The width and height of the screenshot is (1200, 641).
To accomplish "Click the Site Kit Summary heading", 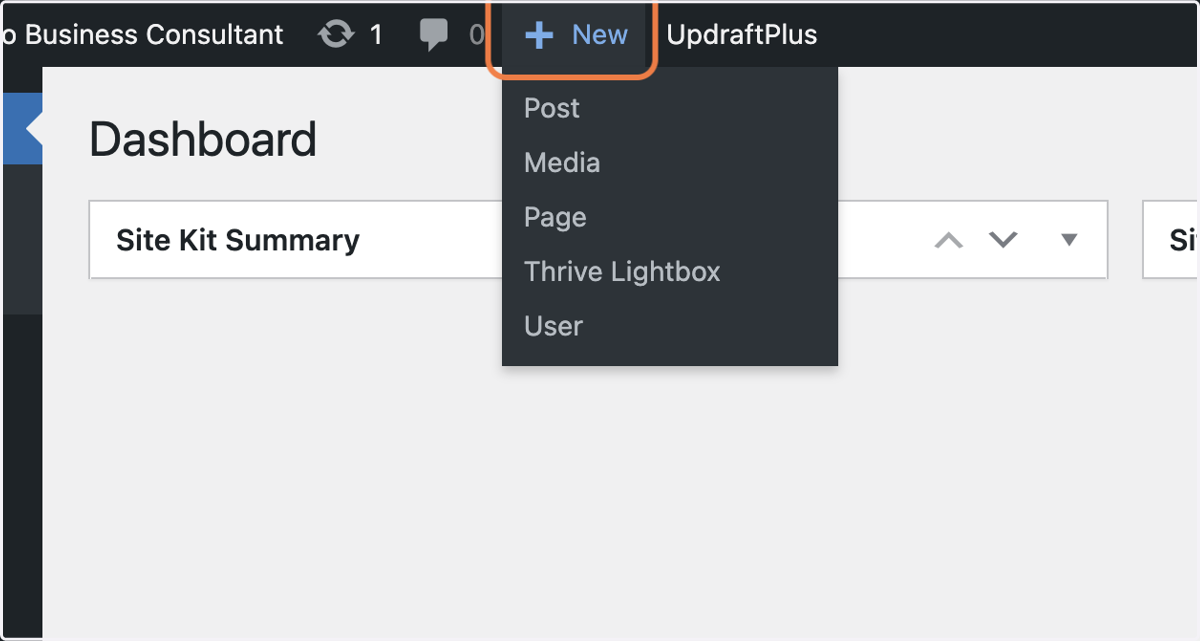I will coord(238,241).
